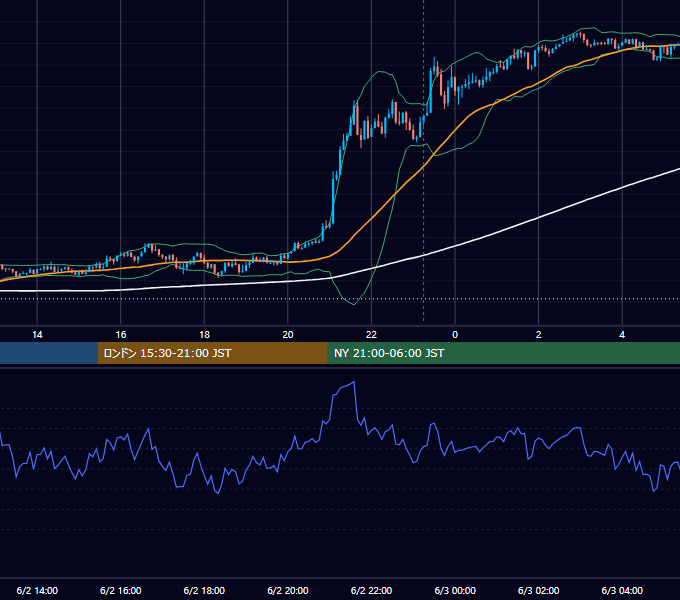
Task: Click the blue session band left of London
Action: click(49, 353)
